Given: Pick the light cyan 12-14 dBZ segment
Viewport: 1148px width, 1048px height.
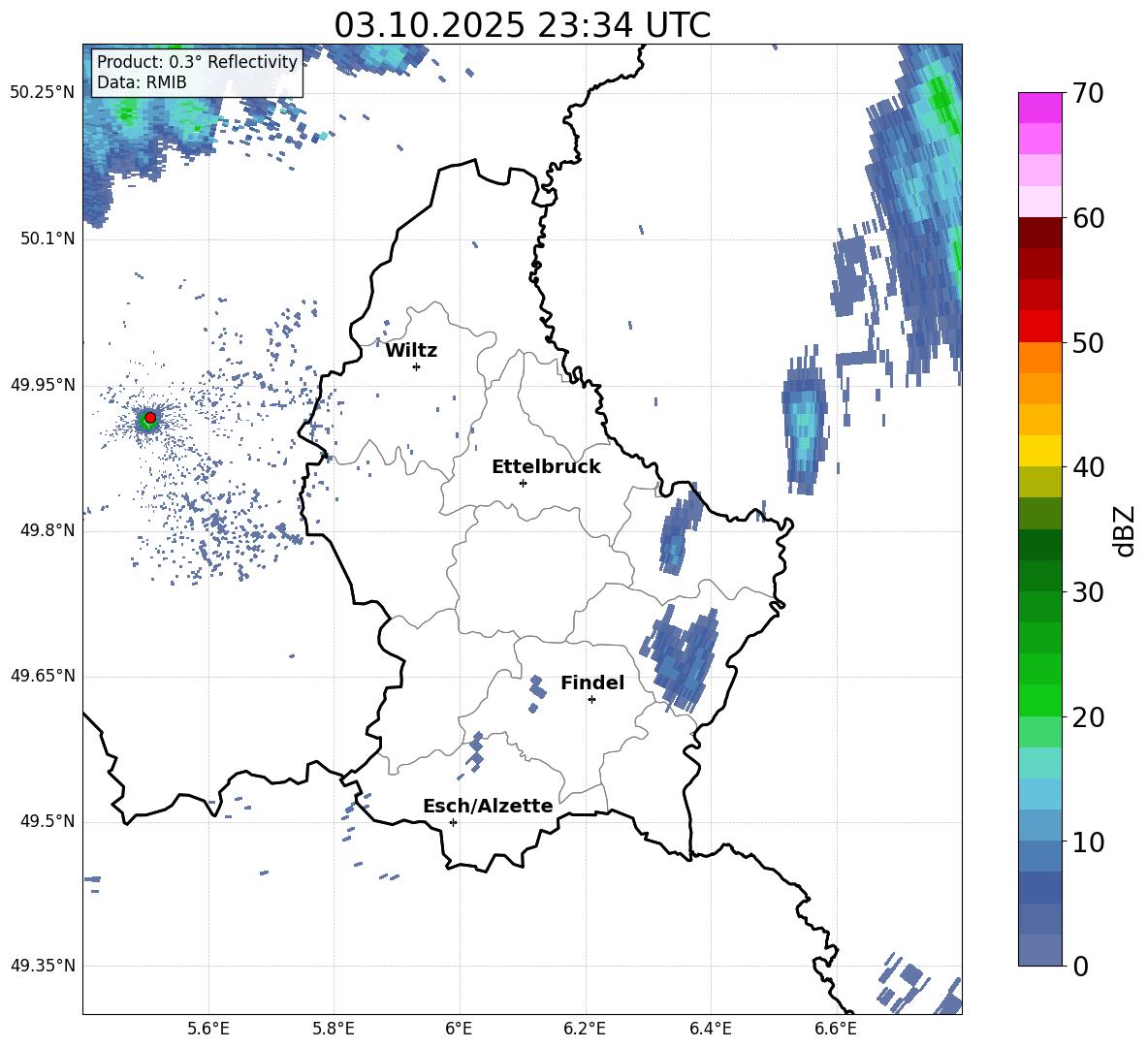Looking at the screenshot, I should point(1039,794).
